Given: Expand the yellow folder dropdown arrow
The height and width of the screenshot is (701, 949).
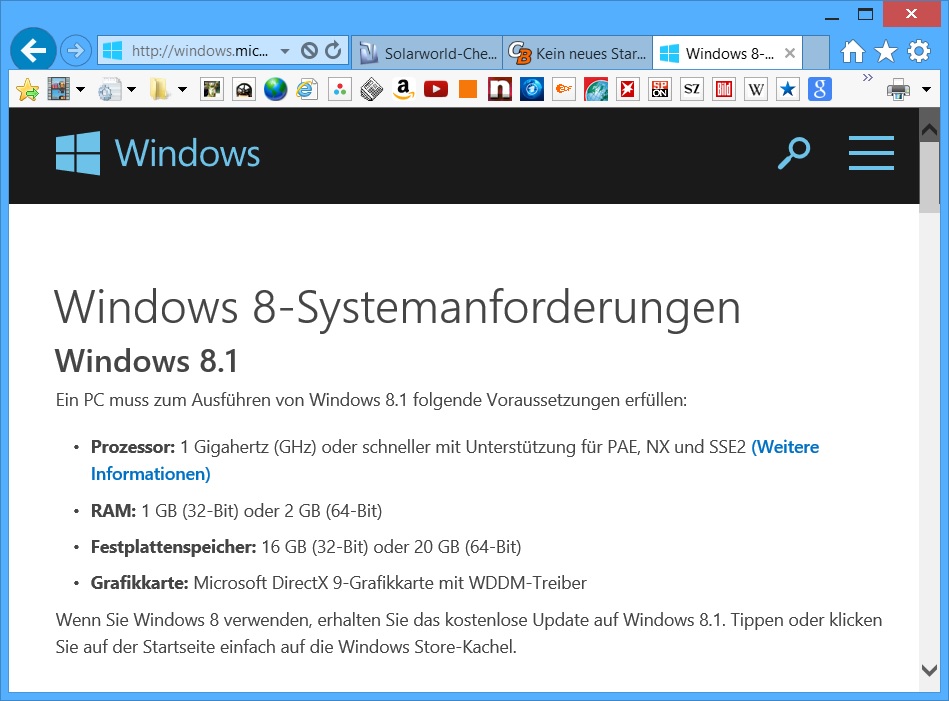Looking at the screenshot, I should (182, 90).
